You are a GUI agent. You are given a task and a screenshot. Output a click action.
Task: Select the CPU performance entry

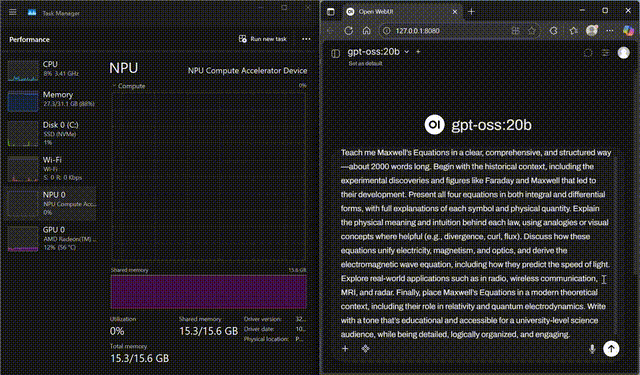pos(51,70)
